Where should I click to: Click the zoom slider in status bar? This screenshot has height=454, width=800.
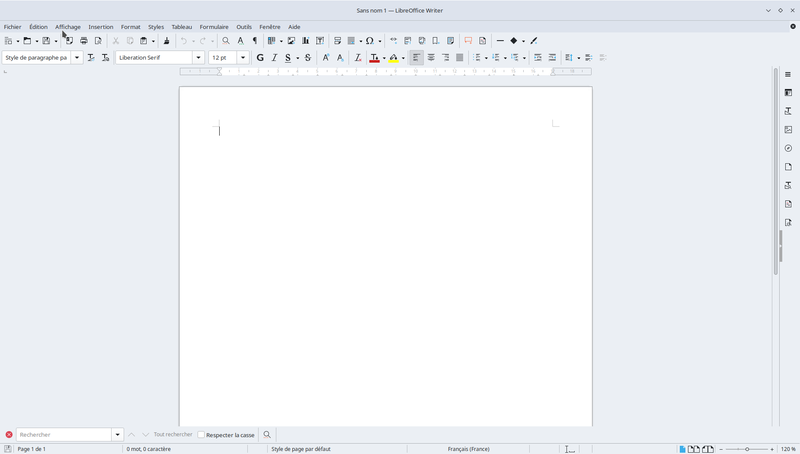coord(747,449)
